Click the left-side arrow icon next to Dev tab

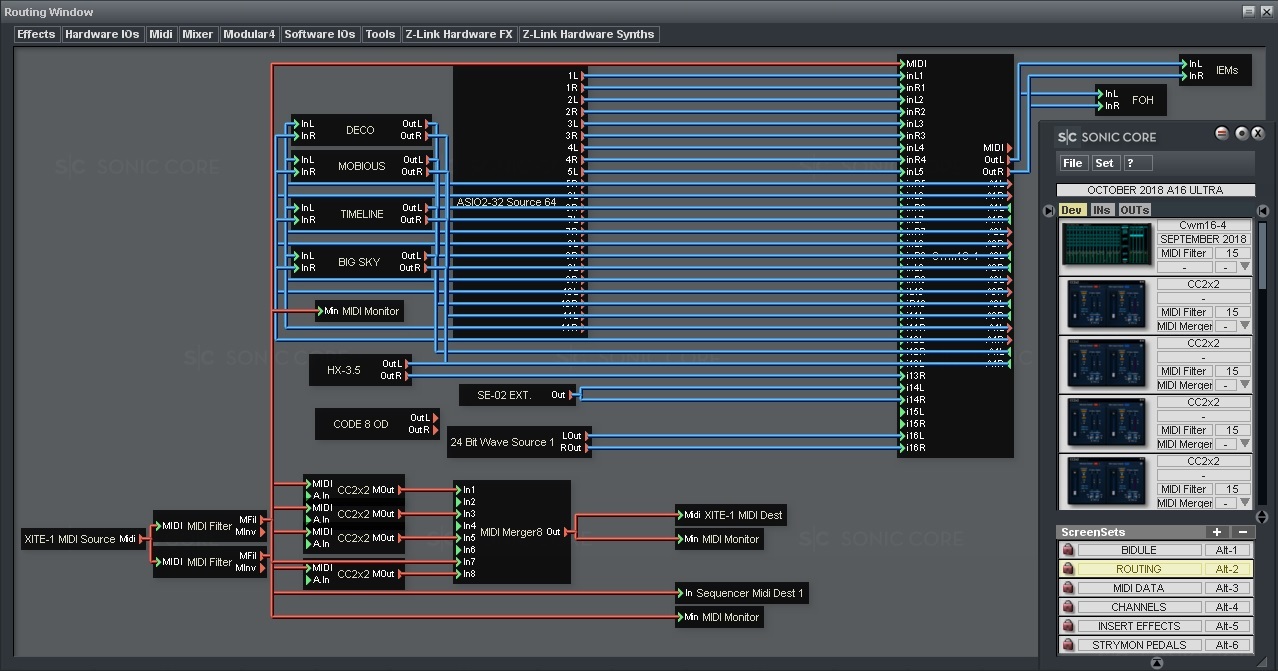coord(1048,210)
